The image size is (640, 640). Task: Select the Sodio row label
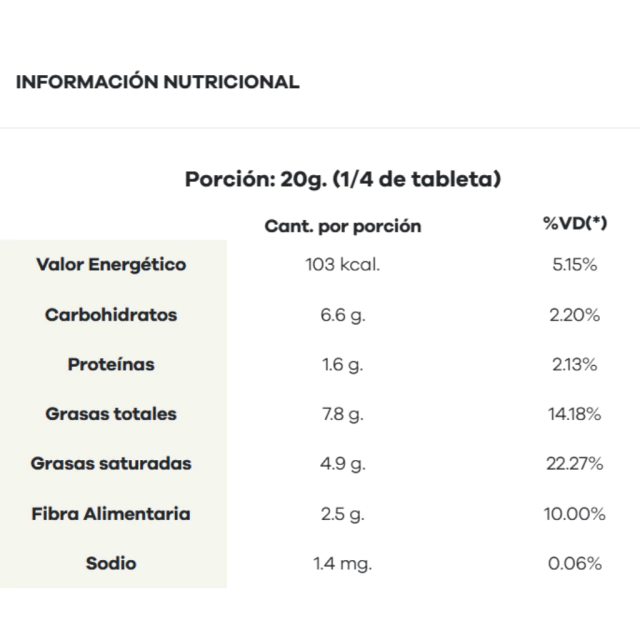tap(111, 563)
